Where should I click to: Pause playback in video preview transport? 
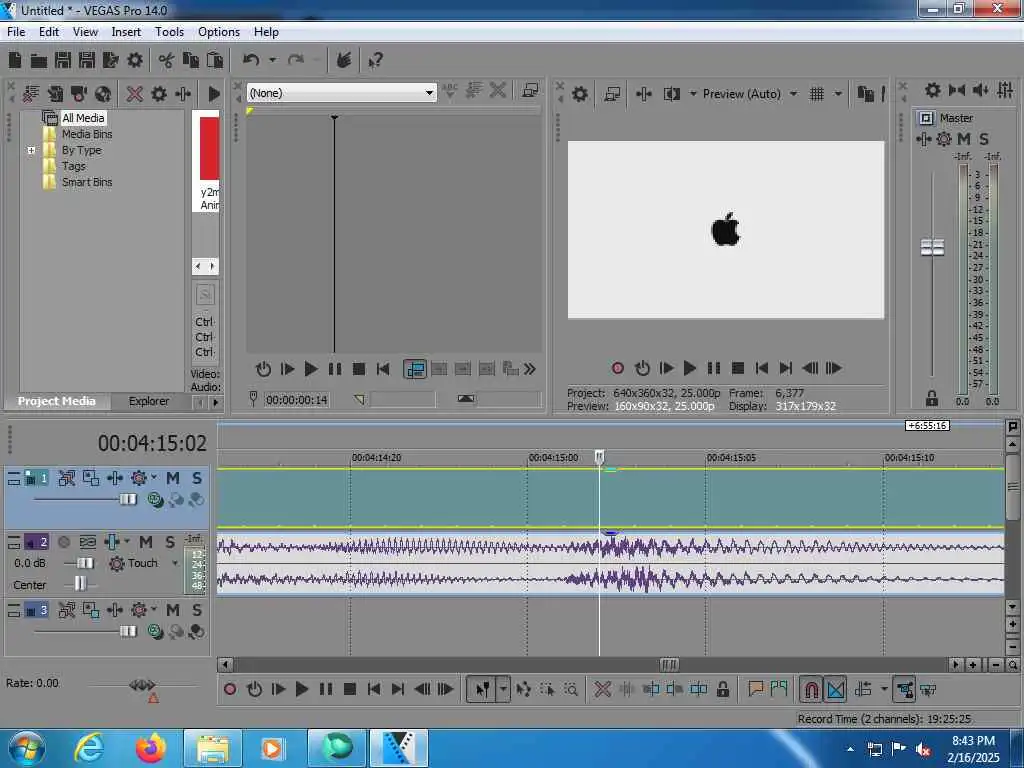coord(713,368)
